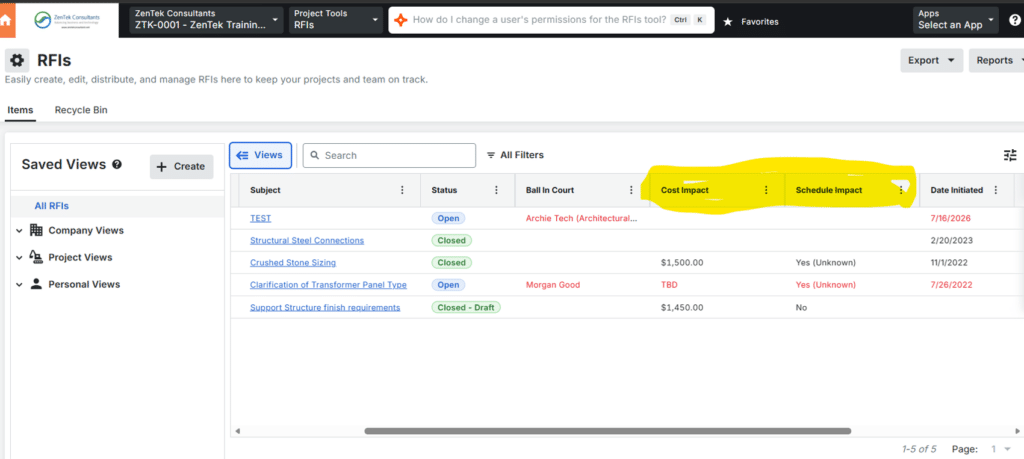This screenshot has width=1024, height=459.
Task: Open the orange home icon
Action: 5,20
